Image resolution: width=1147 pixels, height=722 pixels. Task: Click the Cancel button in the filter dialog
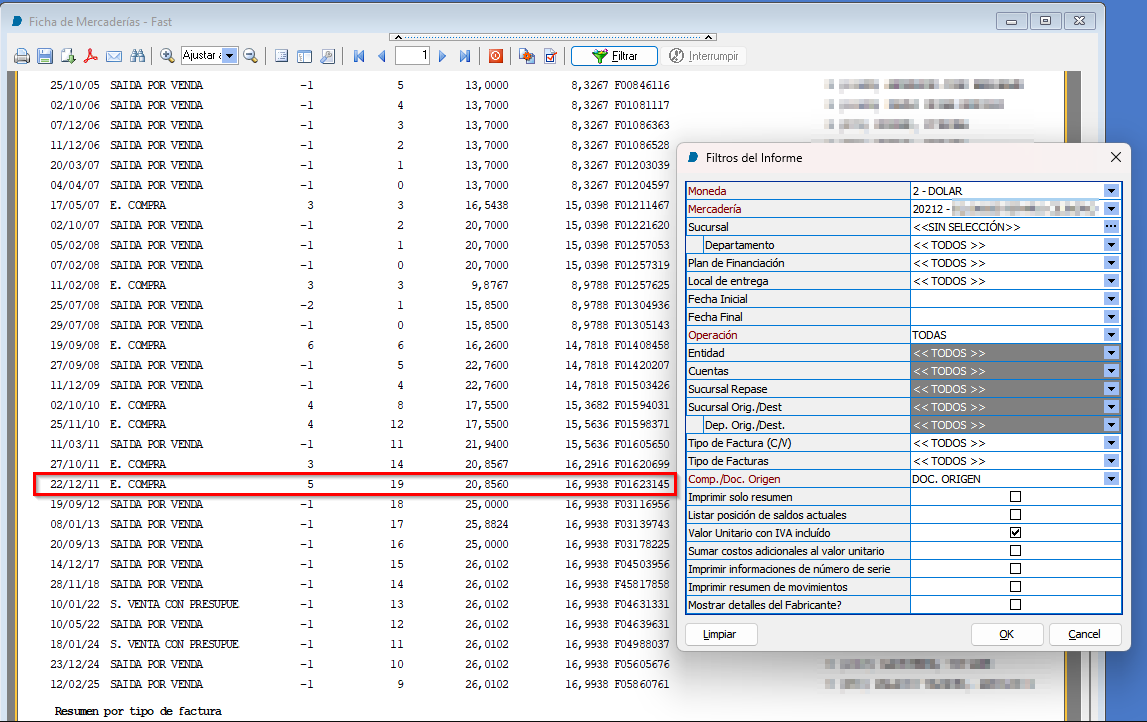pos(1084,634)
